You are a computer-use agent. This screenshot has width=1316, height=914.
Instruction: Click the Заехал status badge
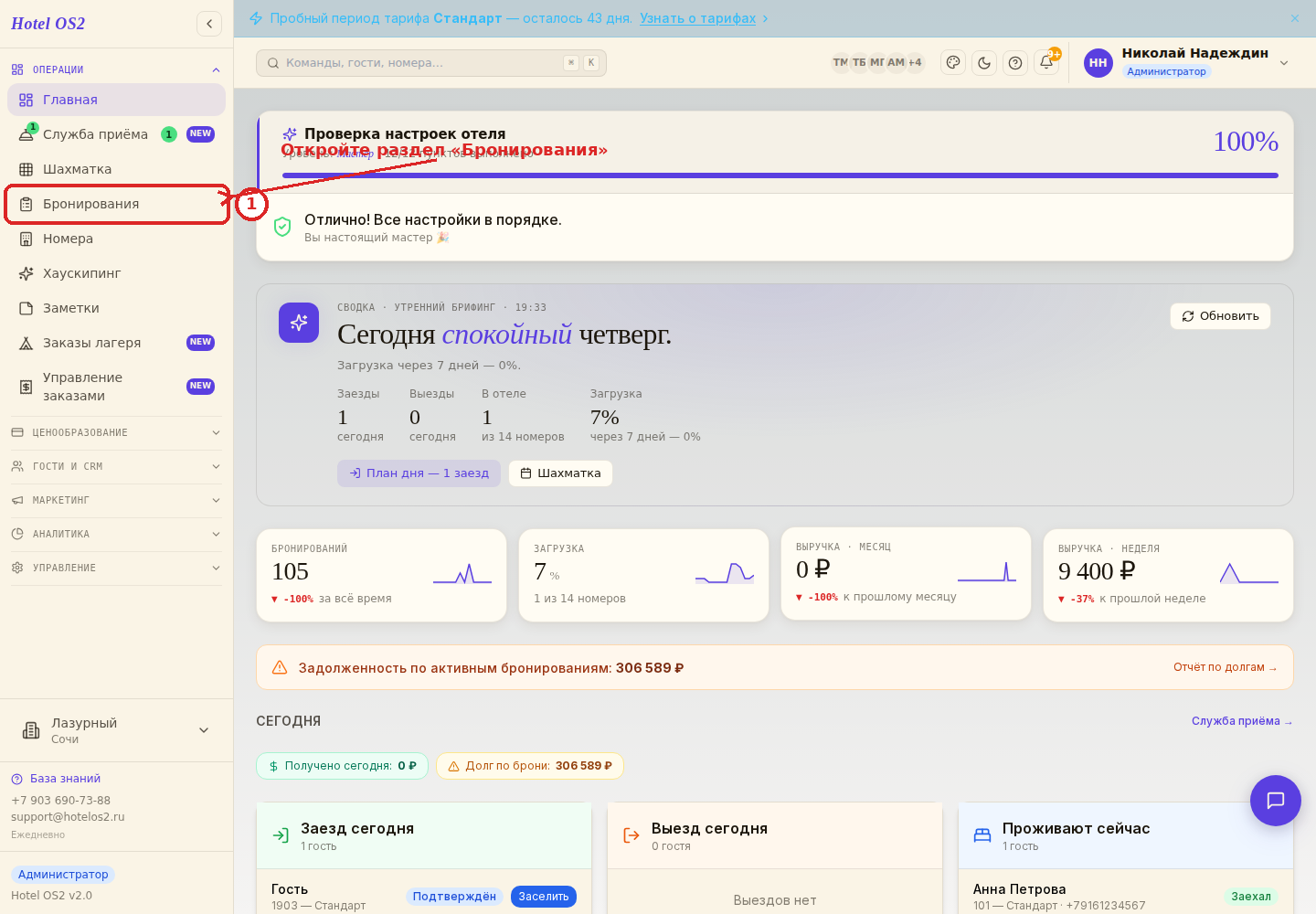tap(1251, 897)
